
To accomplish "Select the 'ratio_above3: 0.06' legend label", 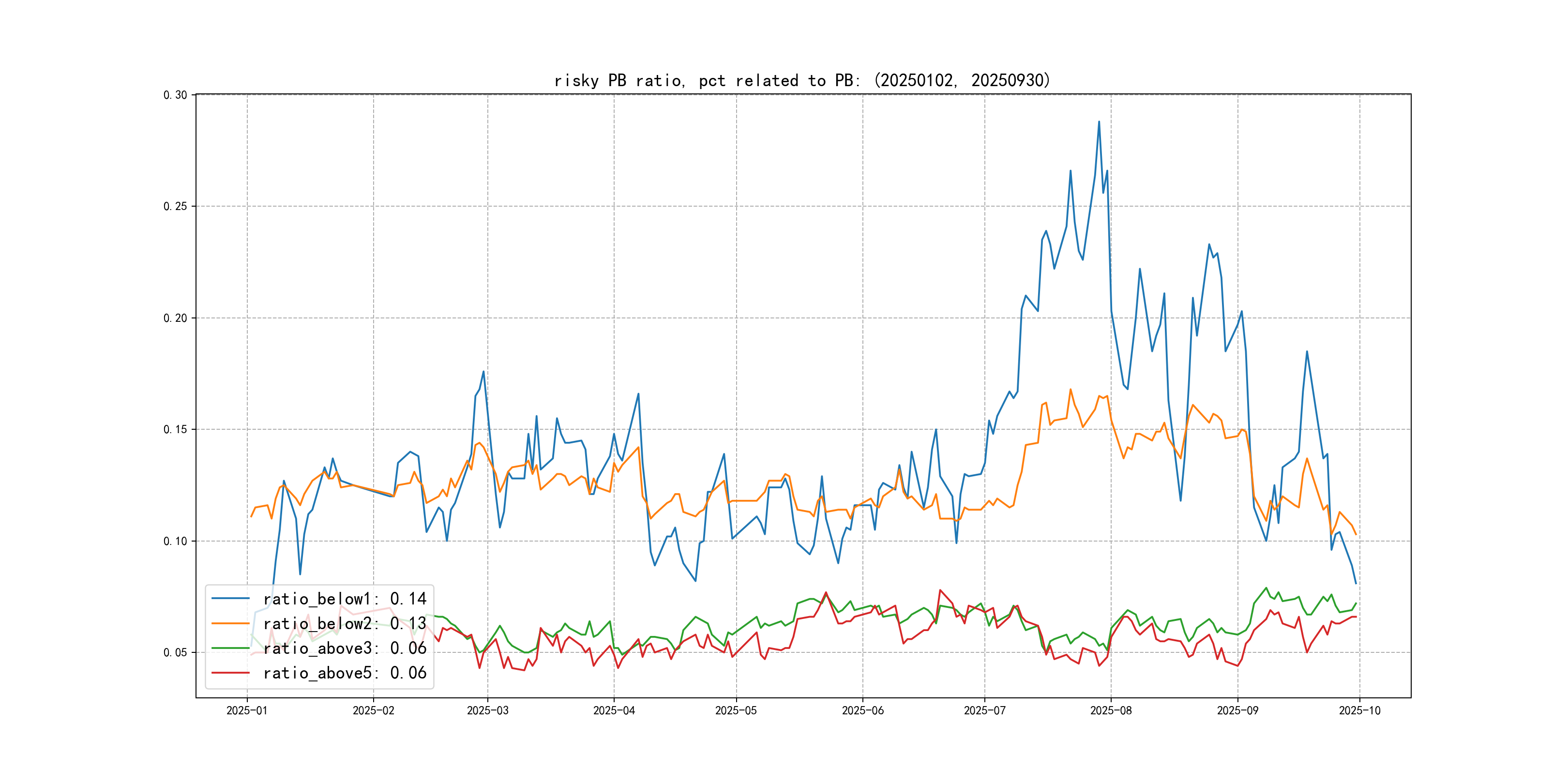I will (x=345, y=648).
